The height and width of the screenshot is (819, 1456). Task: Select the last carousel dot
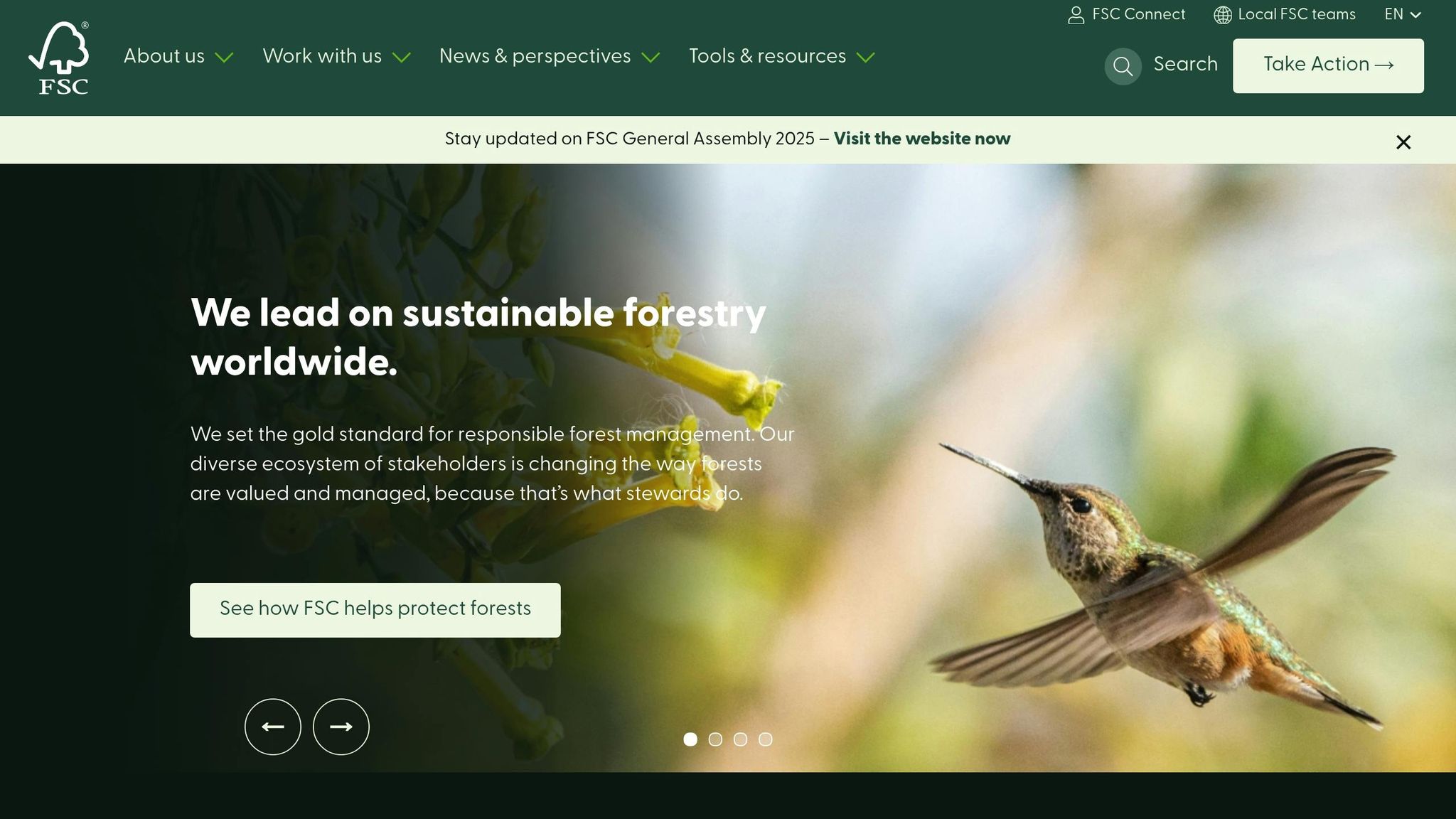point(766,739)
